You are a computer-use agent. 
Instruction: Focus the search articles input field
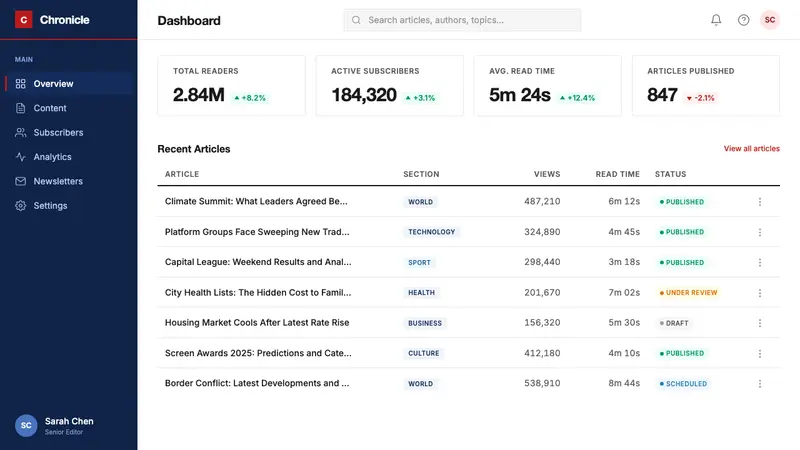[x=462, y=20]
